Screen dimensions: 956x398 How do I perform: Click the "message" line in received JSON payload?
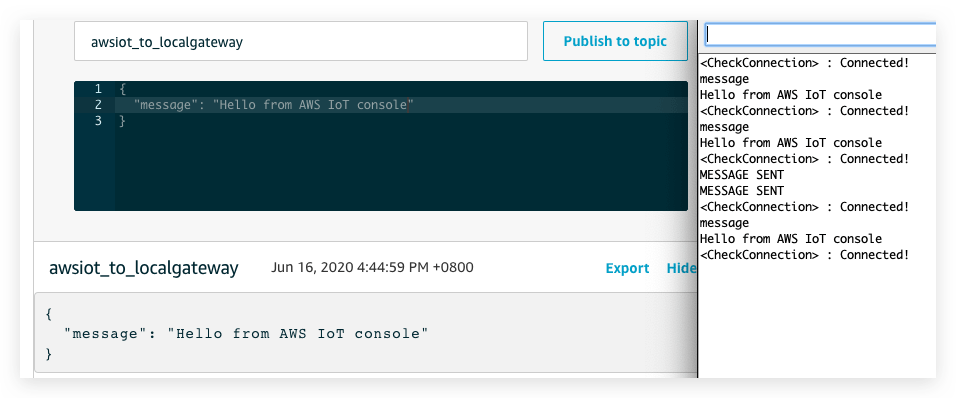250,333
